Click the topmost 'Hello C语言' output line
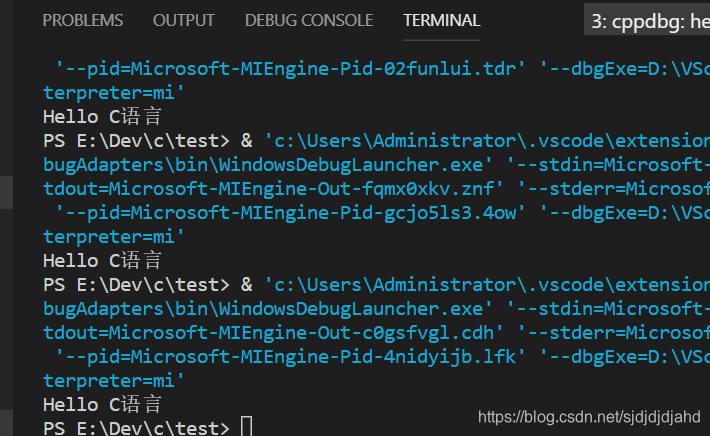The image size is (710, 436). click(102, 117)
